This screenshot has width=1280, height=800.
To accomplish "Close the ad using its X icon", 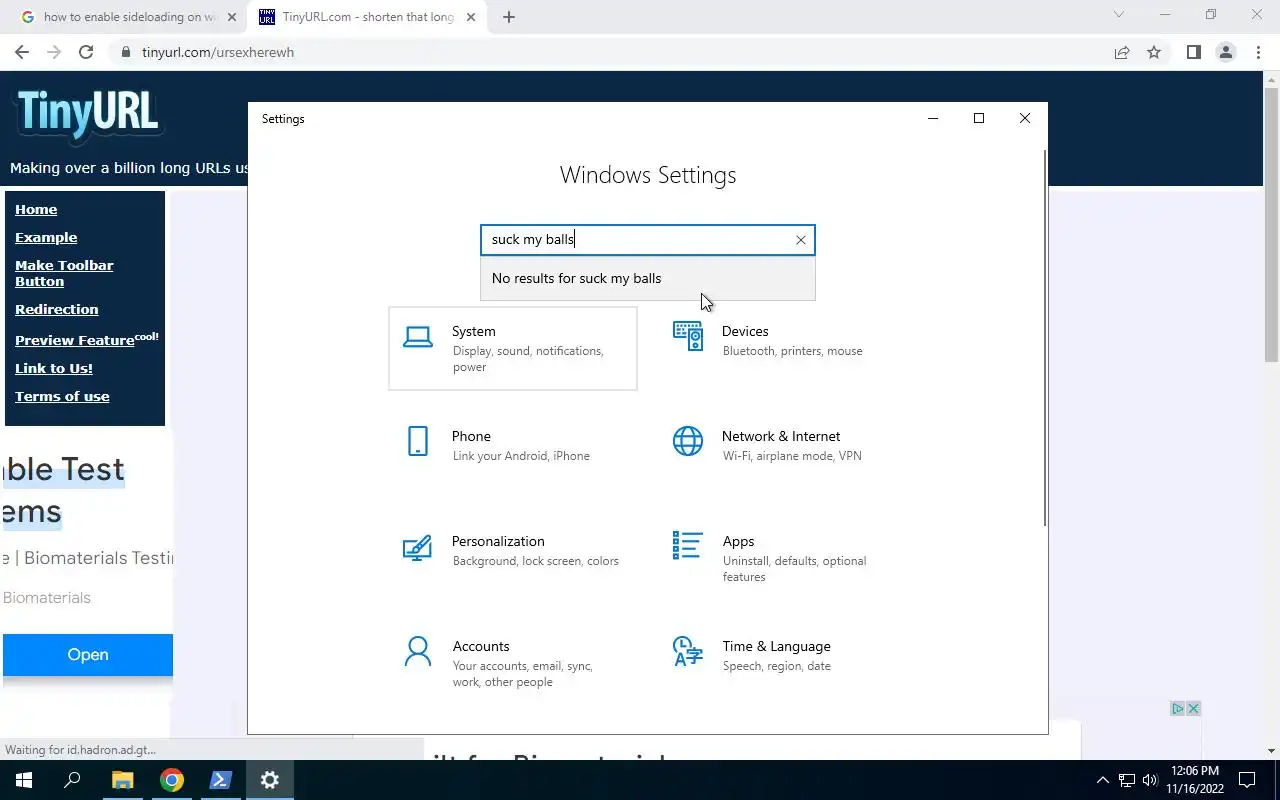I will click(x=1193, y=708).
